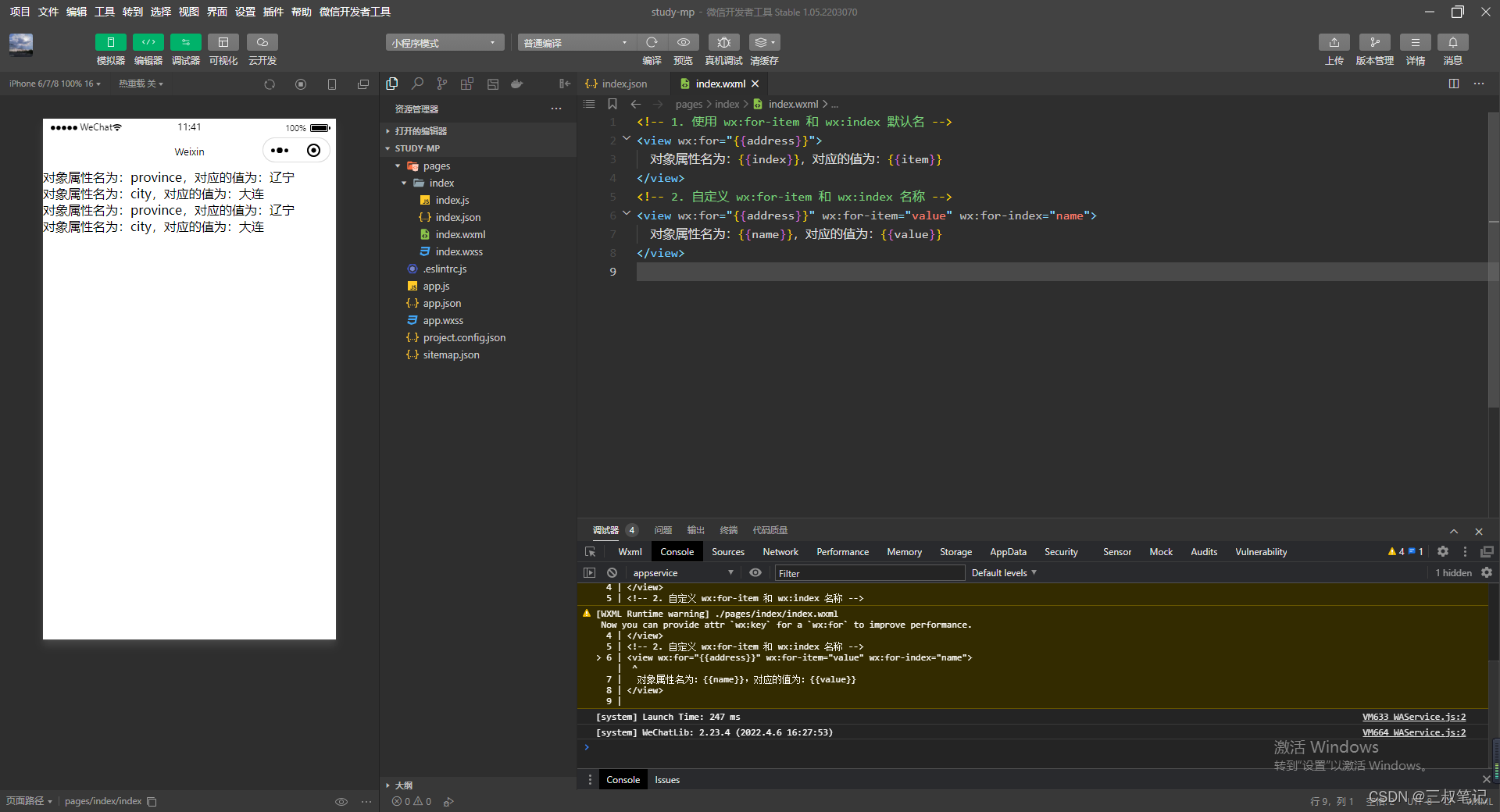The height and width of the screenshot is (812, 1500).
Task: Toggle the live expression eye icon
Action: [x=755, y=573]
